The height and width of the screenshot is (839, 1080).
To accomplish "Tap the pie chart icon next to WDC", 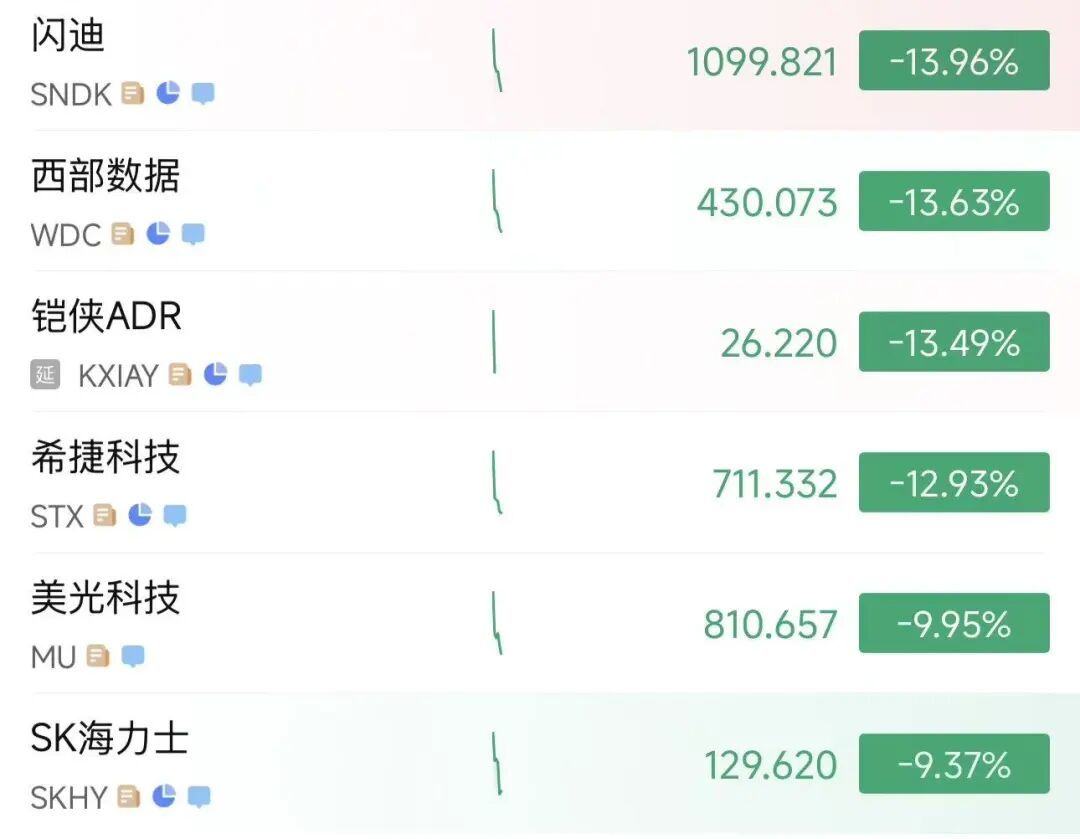I will click(158, 233).
